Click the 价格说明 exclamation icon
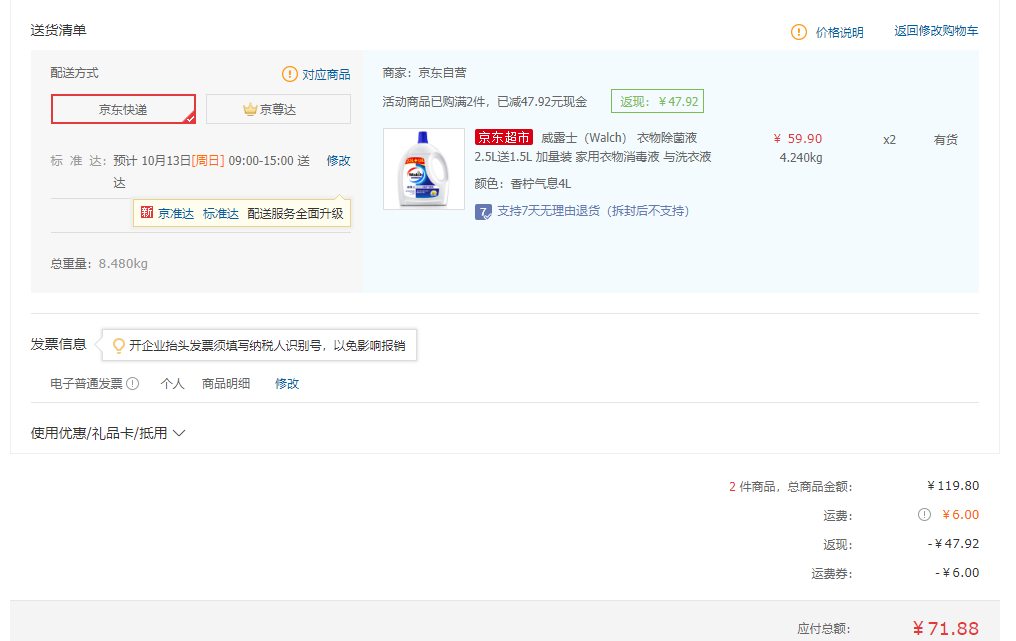This screenshot has height=641, width=1016. coord(798,32)
